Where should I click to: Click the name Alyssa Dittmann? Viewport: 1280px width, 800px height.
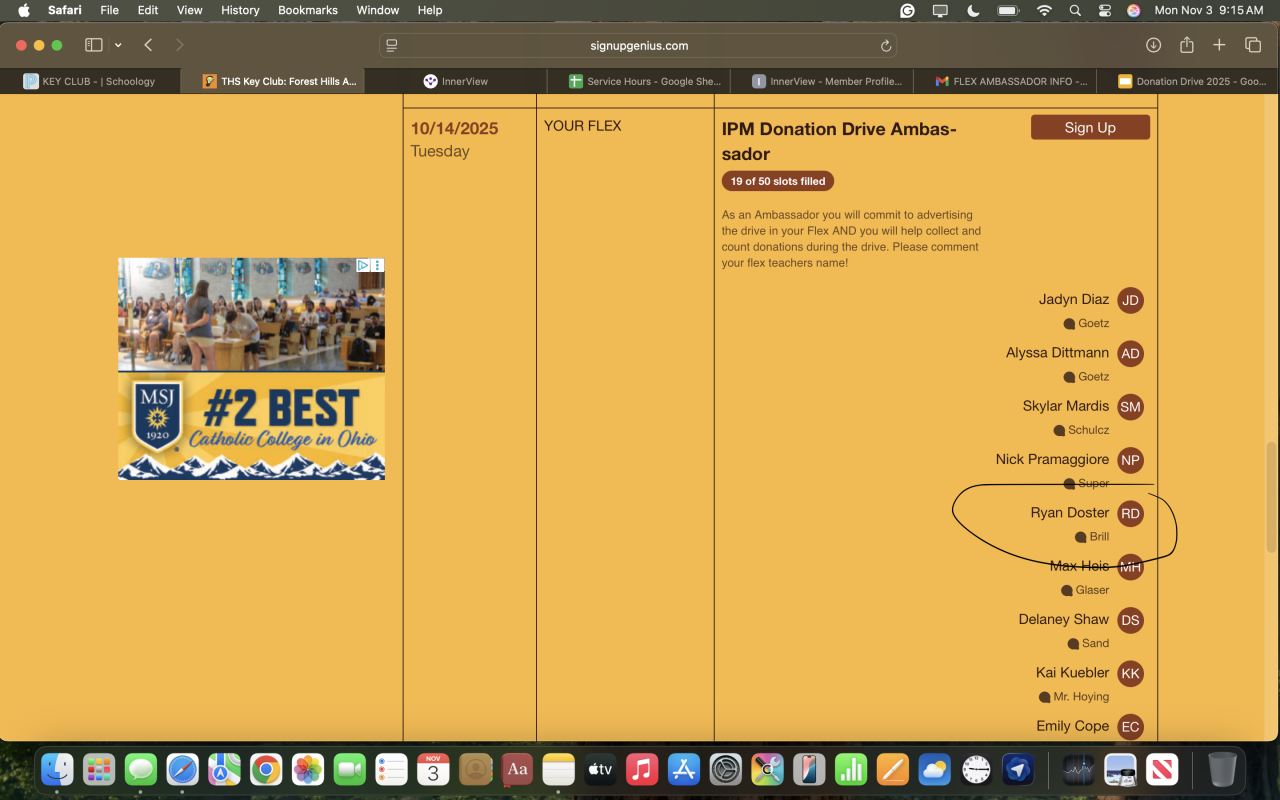(x=1057, y=352)
